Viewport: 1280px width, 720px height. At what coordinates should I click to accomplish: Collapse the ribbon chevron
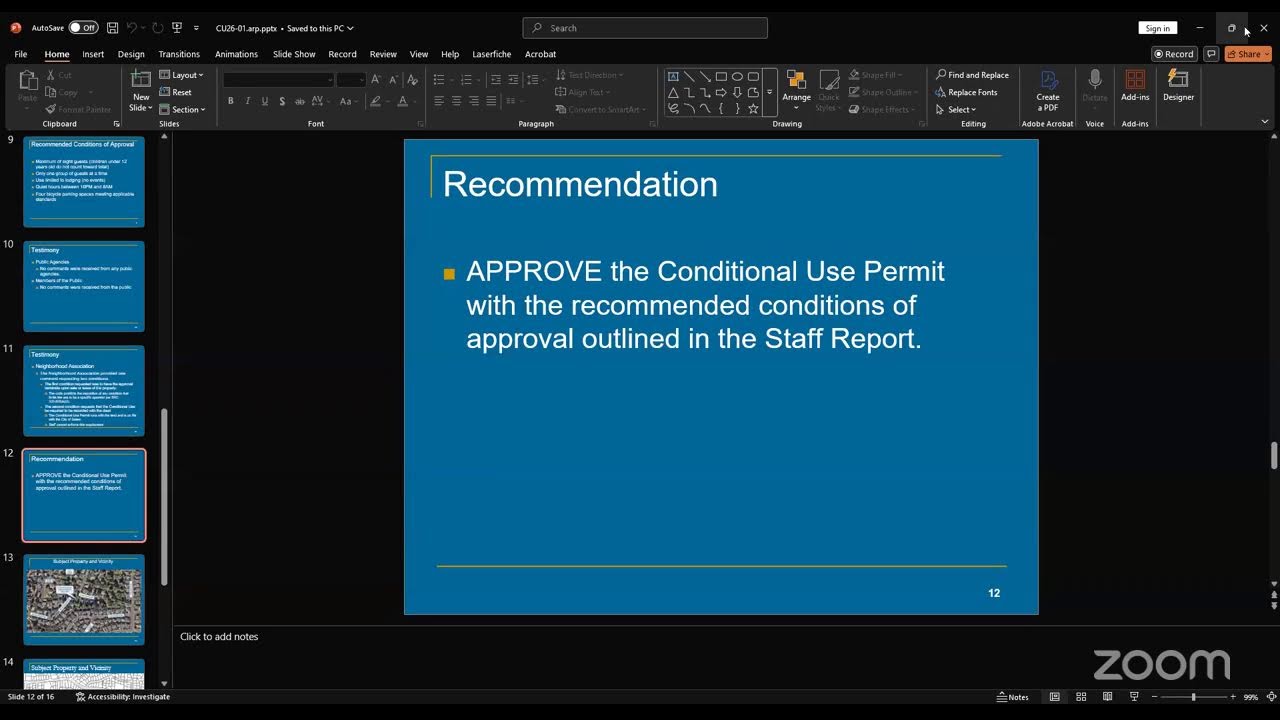(x=1265, y=122)
